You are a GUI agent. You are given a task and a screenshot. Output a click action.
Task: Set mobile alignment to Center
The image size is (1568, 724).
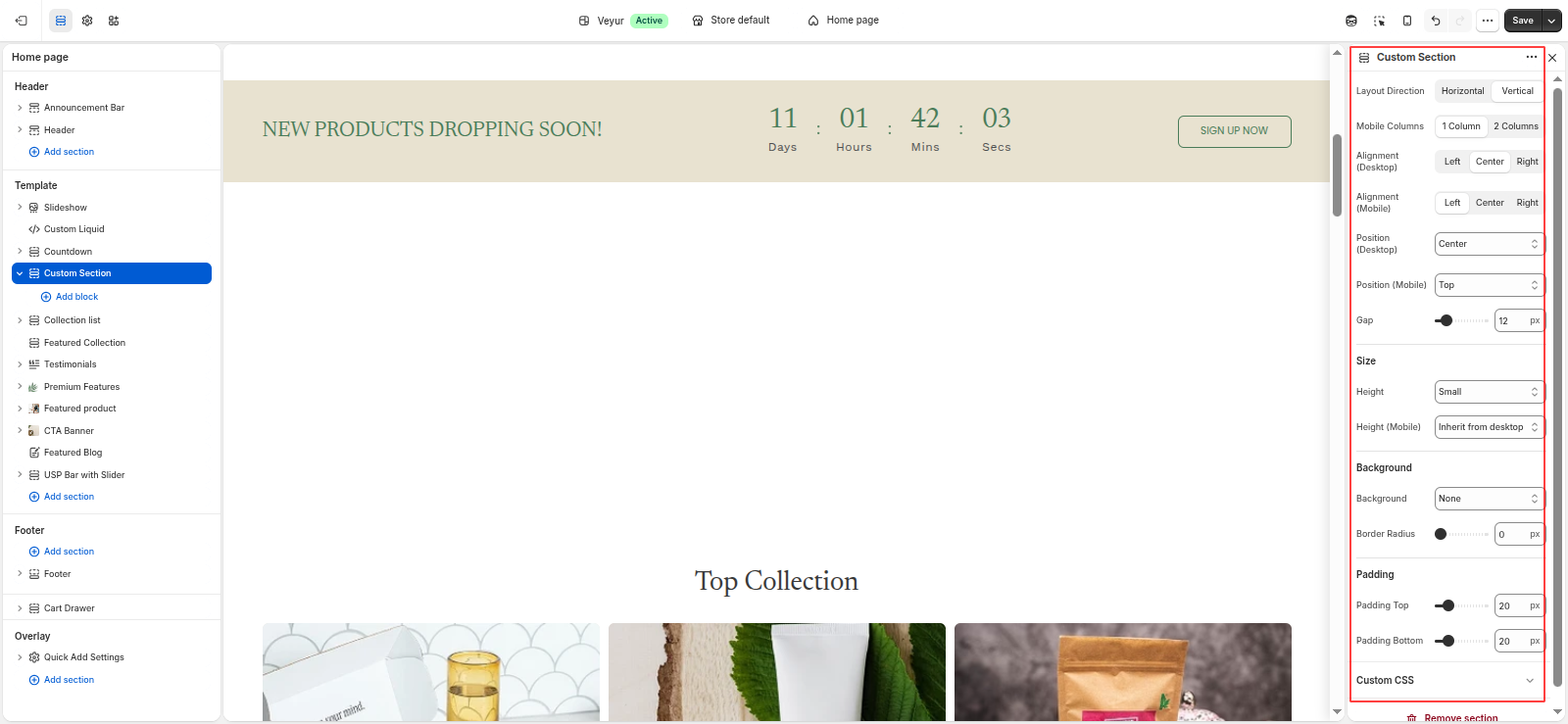pyautogui.click(x=1490, y=203)
